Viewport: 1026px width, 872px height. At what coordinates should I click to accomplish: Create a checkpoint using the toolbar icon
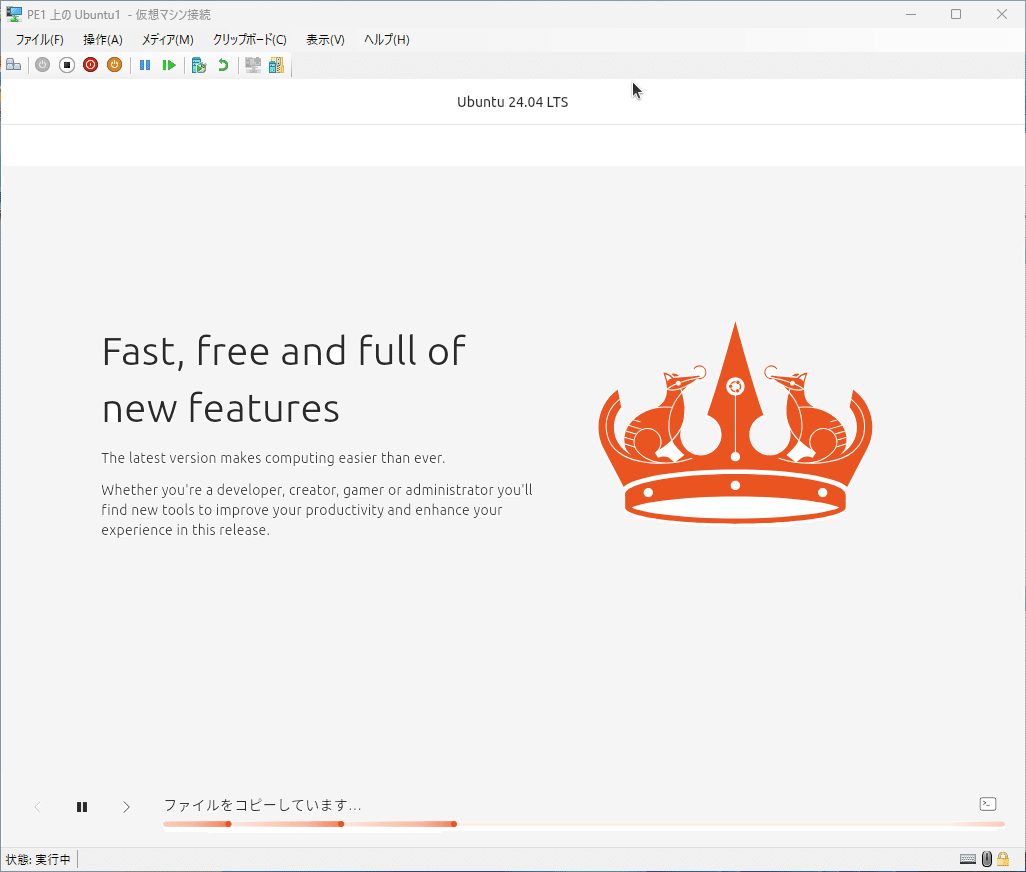click(199, 65)
